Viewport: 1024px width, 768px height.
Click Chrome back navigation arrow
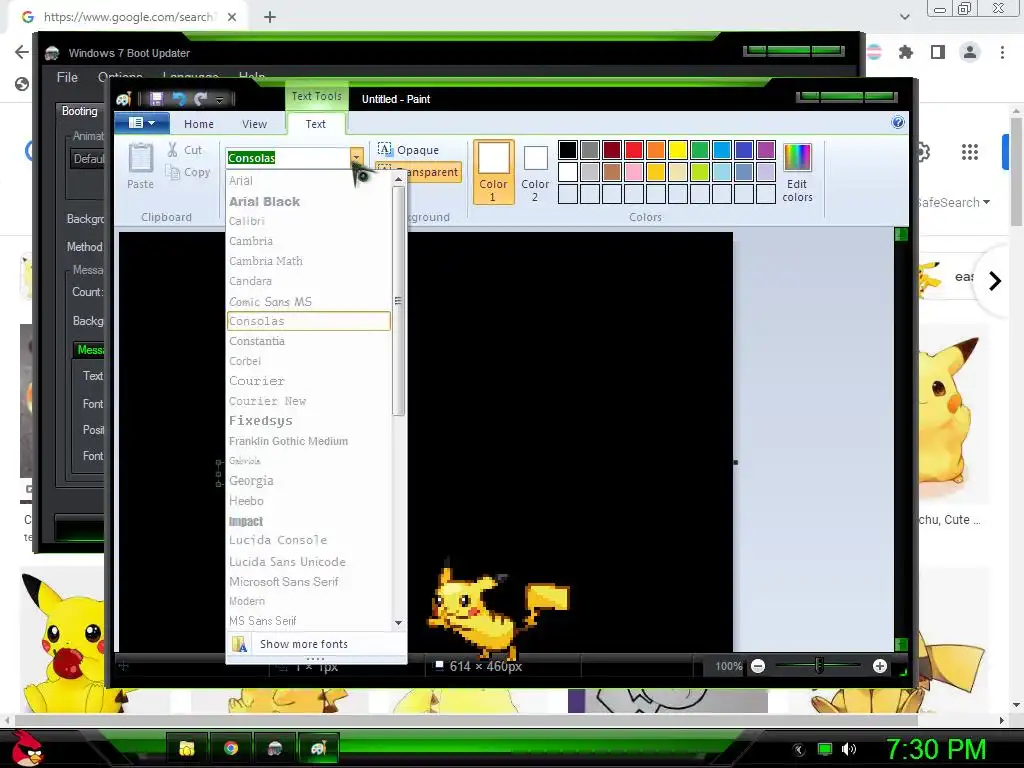[x=22, y=52]
